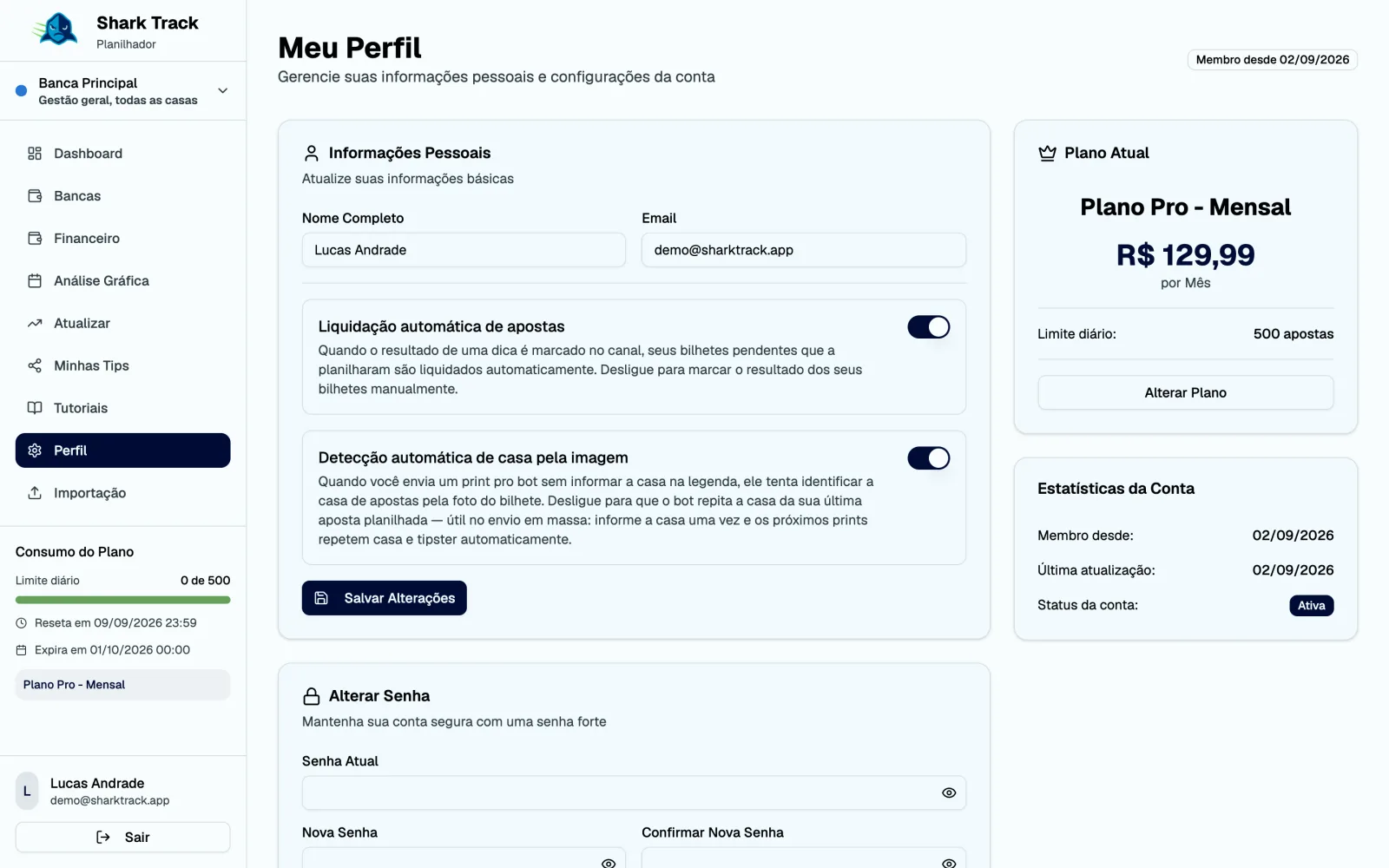Expand the Banca Principal selector
1389x868 pixels.
122,91
